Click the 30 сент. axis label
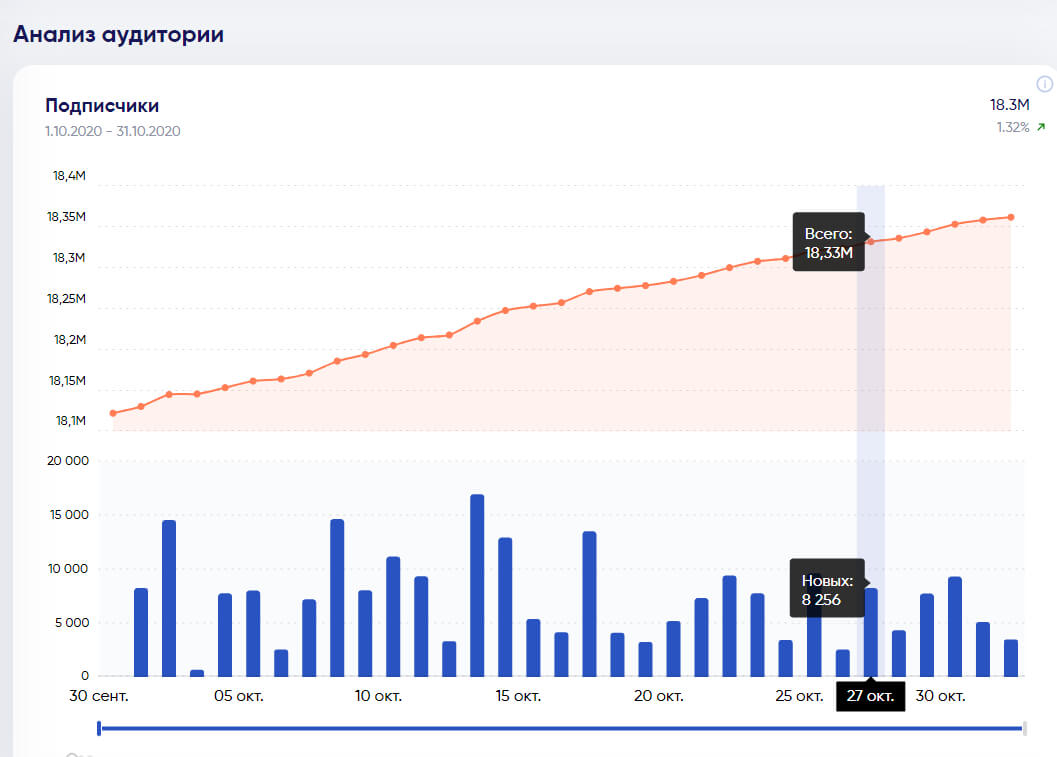Image resolution: width=1057 pixels, height=757 pixels. tap(99, 696)
